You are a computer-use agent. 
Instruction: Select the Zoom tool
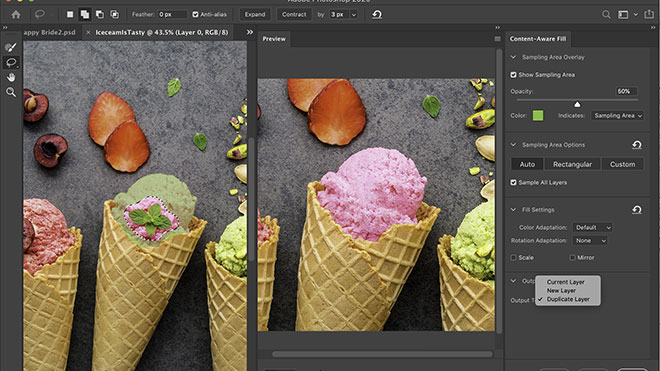(x=11, y=92)
